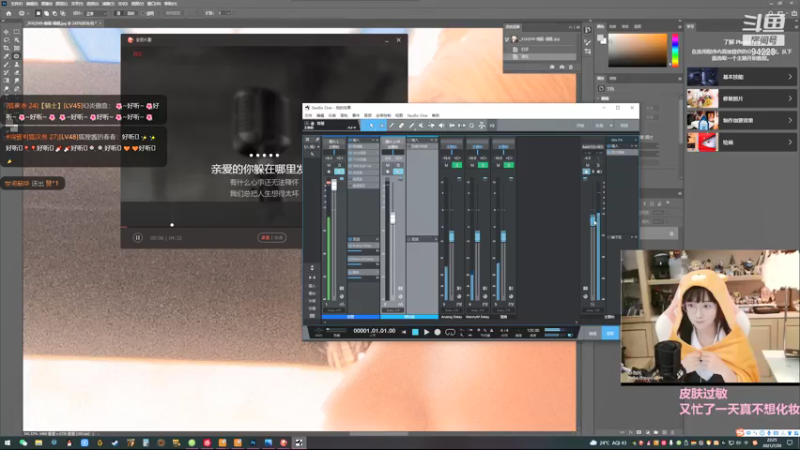Select the Photoshop Eyedropper tool
The width and height of the screenshot is (800, 450).
point(6,56)
